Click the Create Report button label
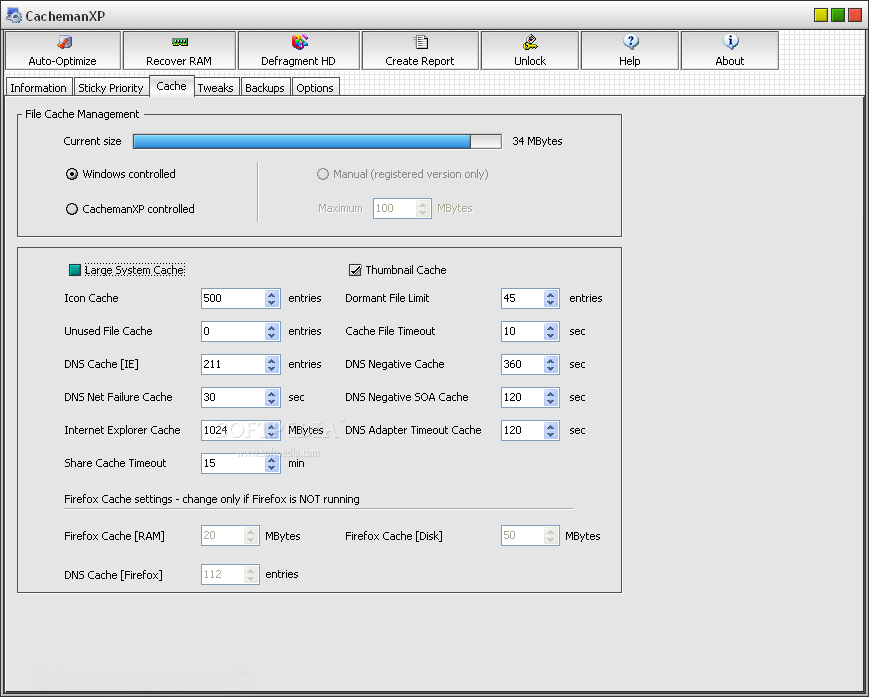The image size is (869, 697). click(x=420, y=61)
